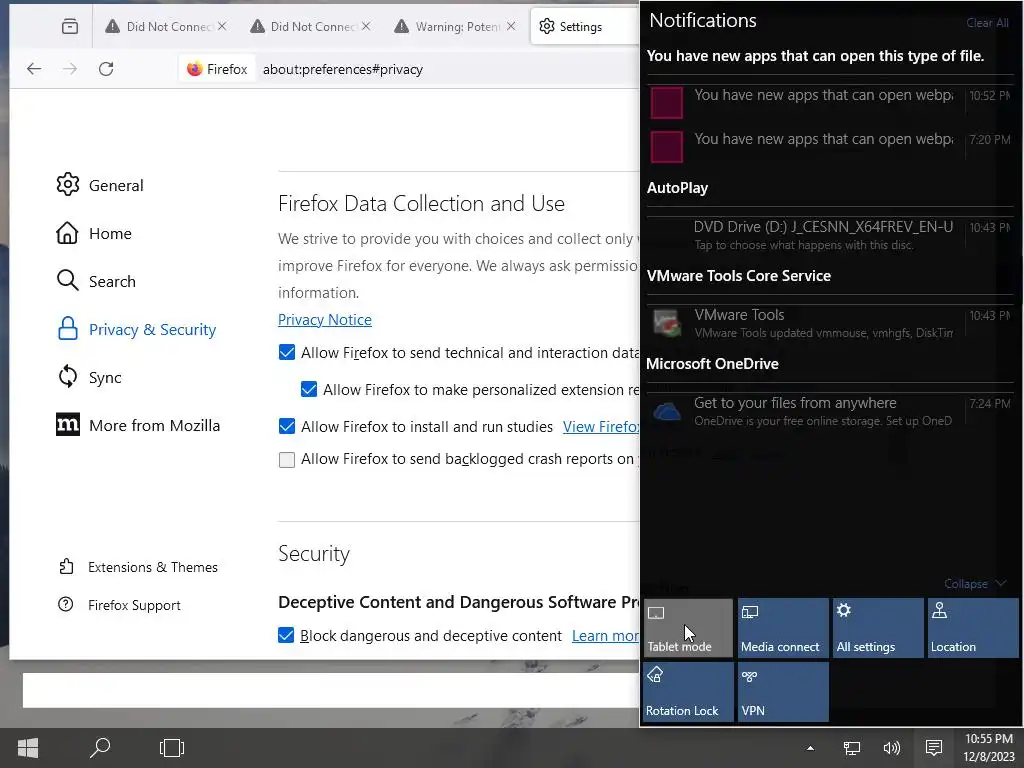This screenshot has height=768, width=1024.
Task: Reload the page with refresh icon
Action: pyautogui.click(x=106, y=69)
